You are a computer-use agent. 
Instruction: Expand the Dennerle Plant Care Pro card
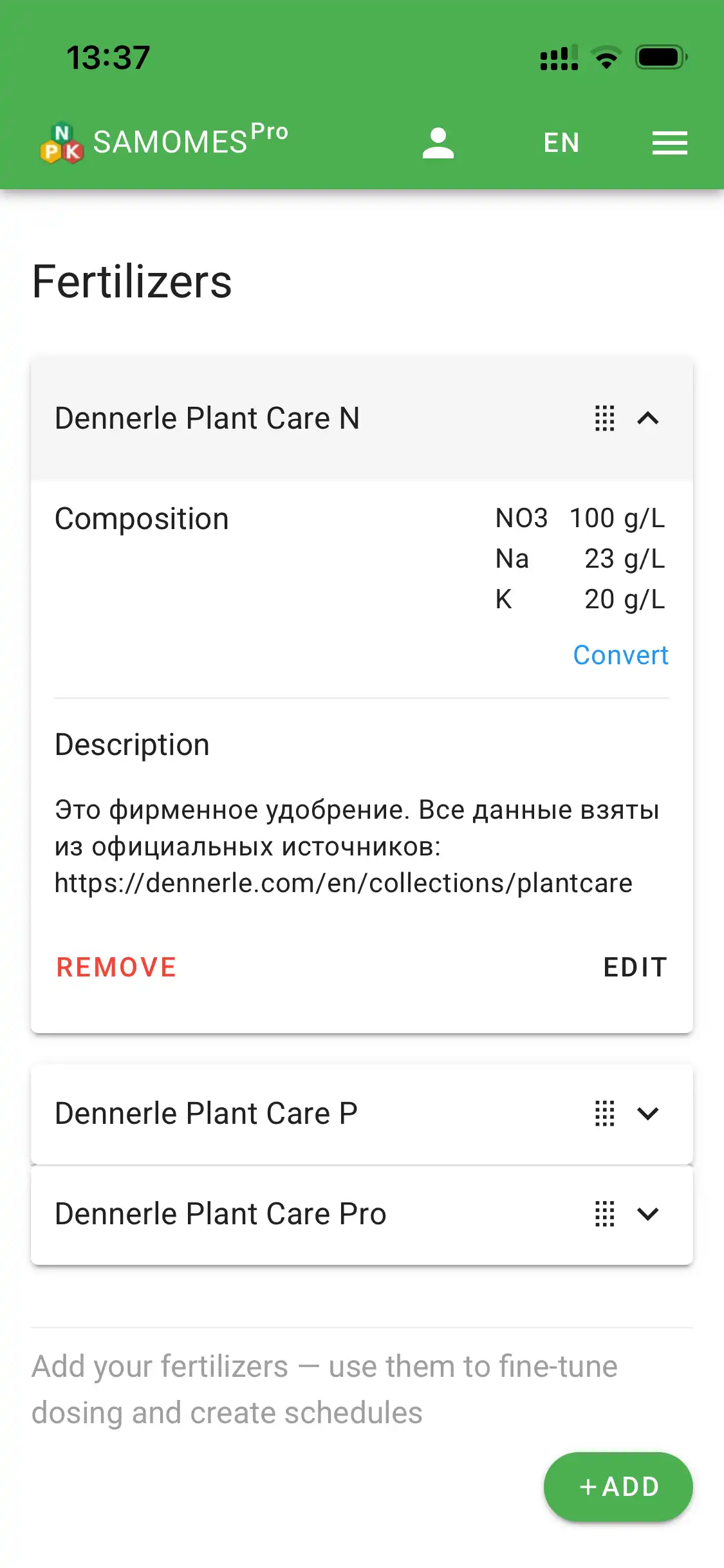pos(647,1214)
